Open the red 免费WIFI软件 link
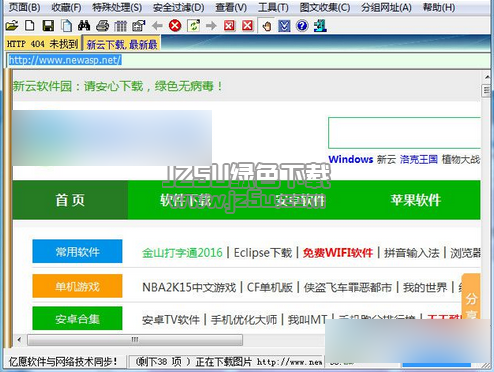This screenshot has height=372, width=494. point(338,253)
